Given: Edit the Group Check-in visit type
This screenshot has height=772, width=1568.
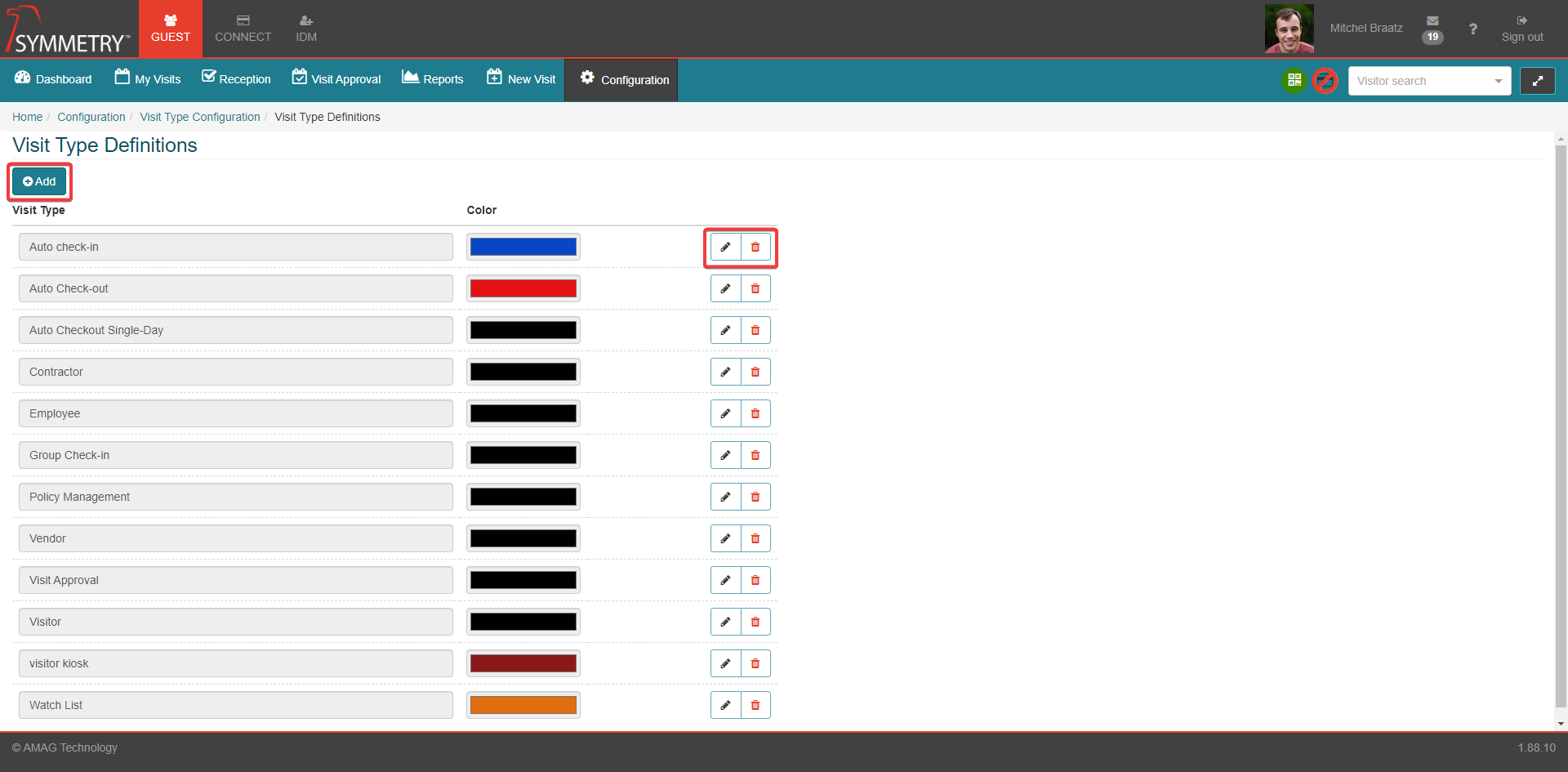Looking at the screenshot, I should (725, 455).
